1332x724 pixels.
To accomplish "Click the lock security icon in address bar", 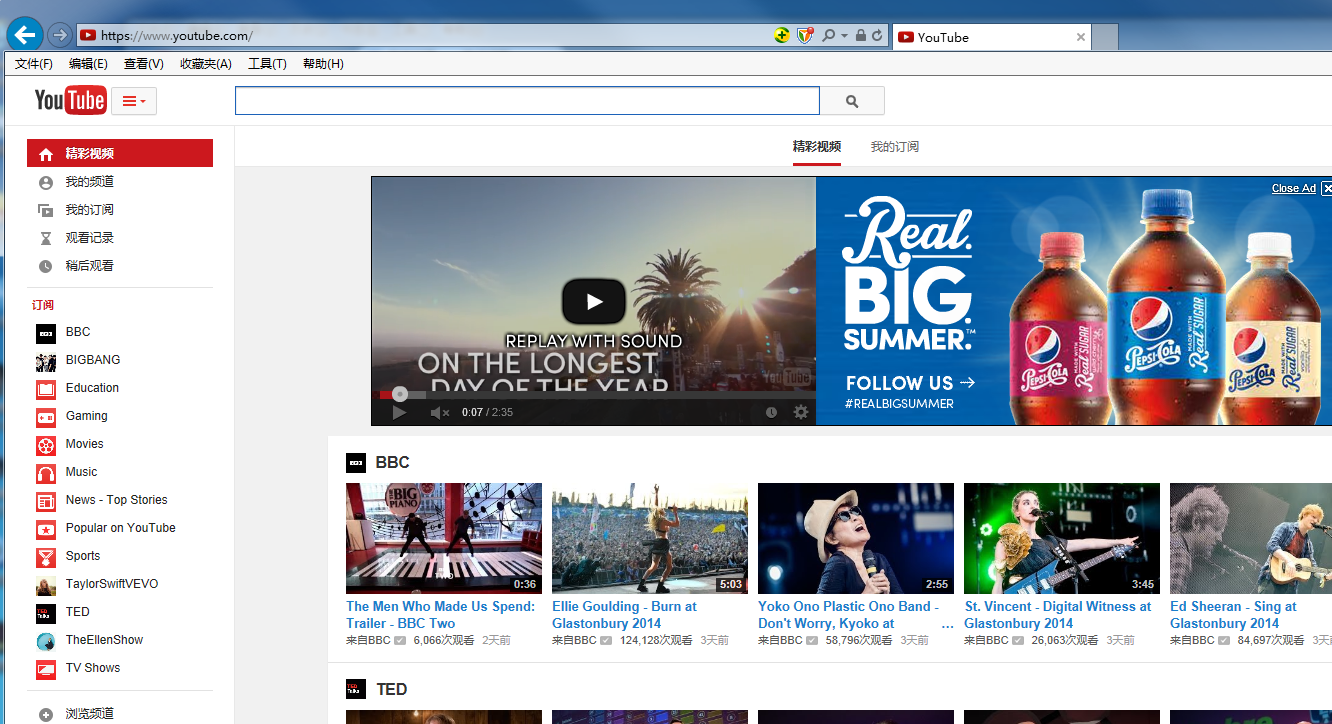I will pos(861,36).
